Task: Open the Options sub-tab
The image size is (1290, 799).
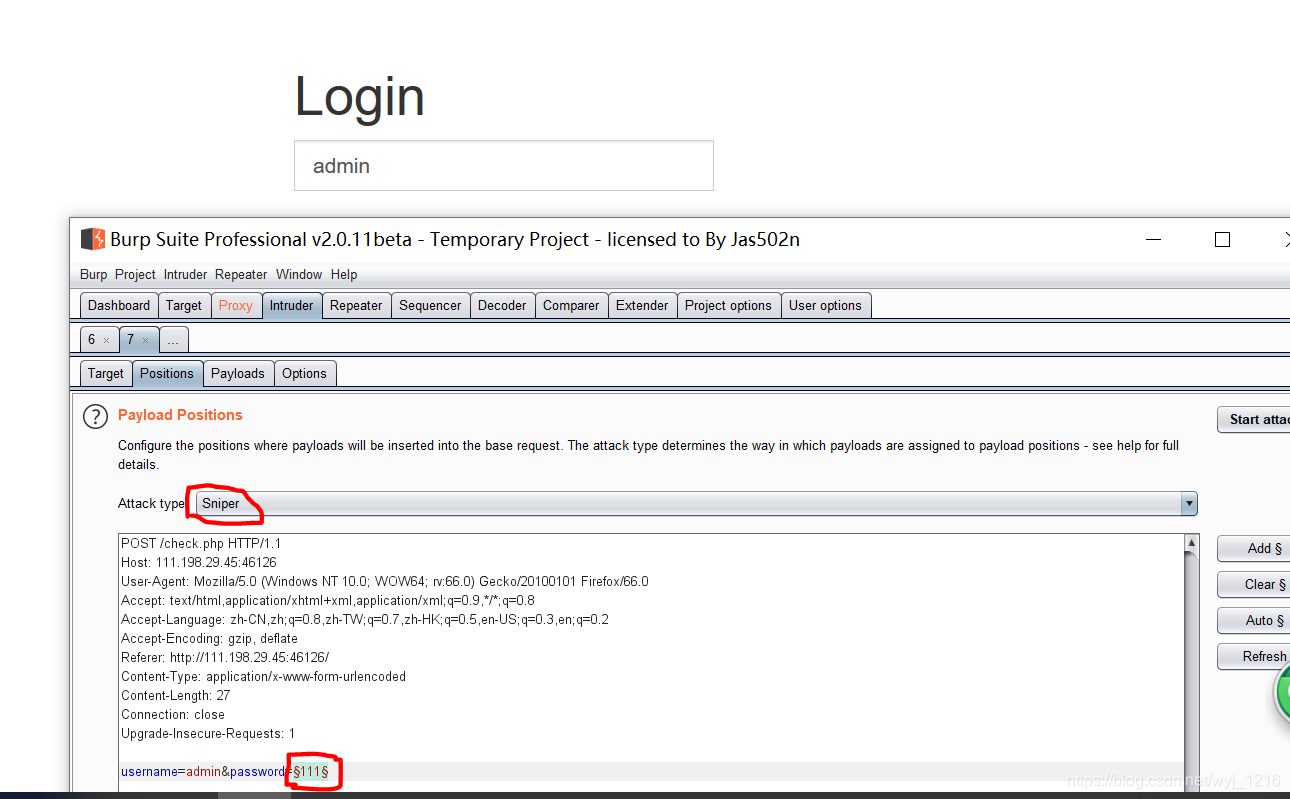Action: (x=304, y=373)
